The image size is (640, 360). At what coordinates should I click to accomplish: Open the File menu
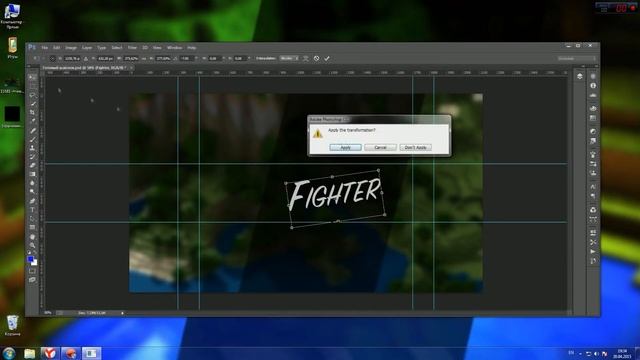(44, 48)
